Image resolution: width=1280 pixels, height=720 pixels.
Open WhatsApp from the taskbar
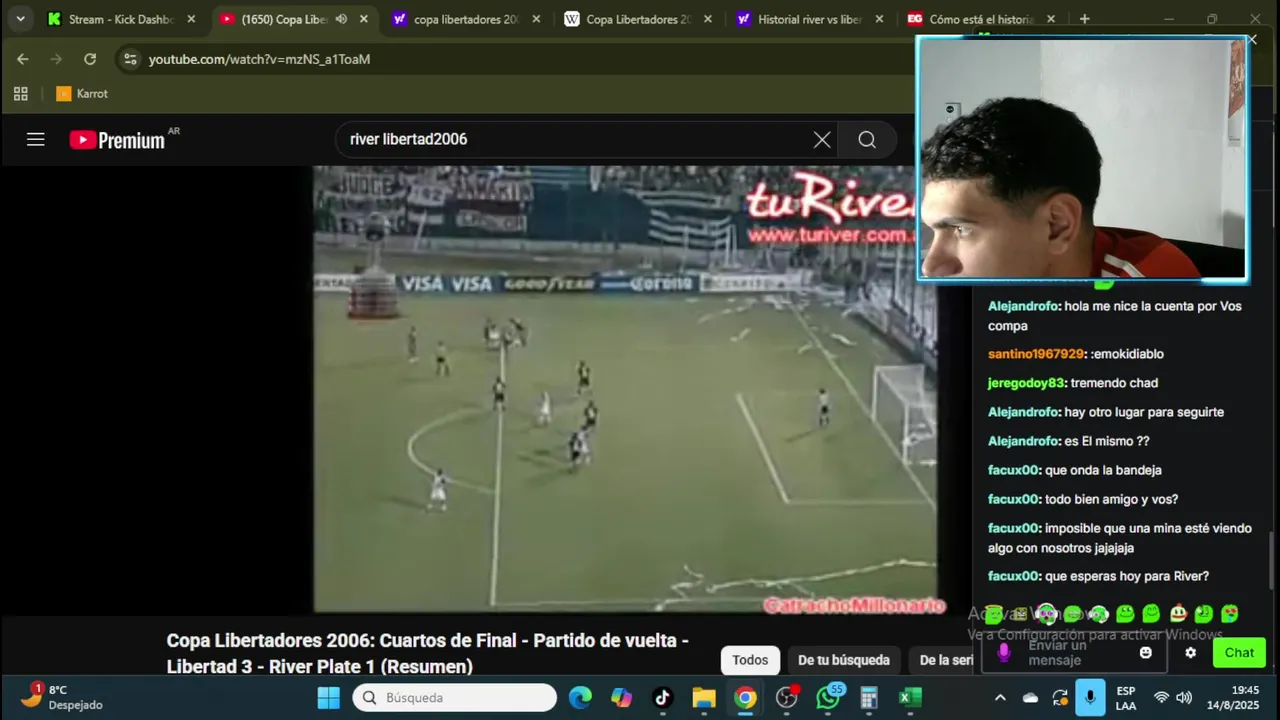pyautogui.click(x=828, y=698)
